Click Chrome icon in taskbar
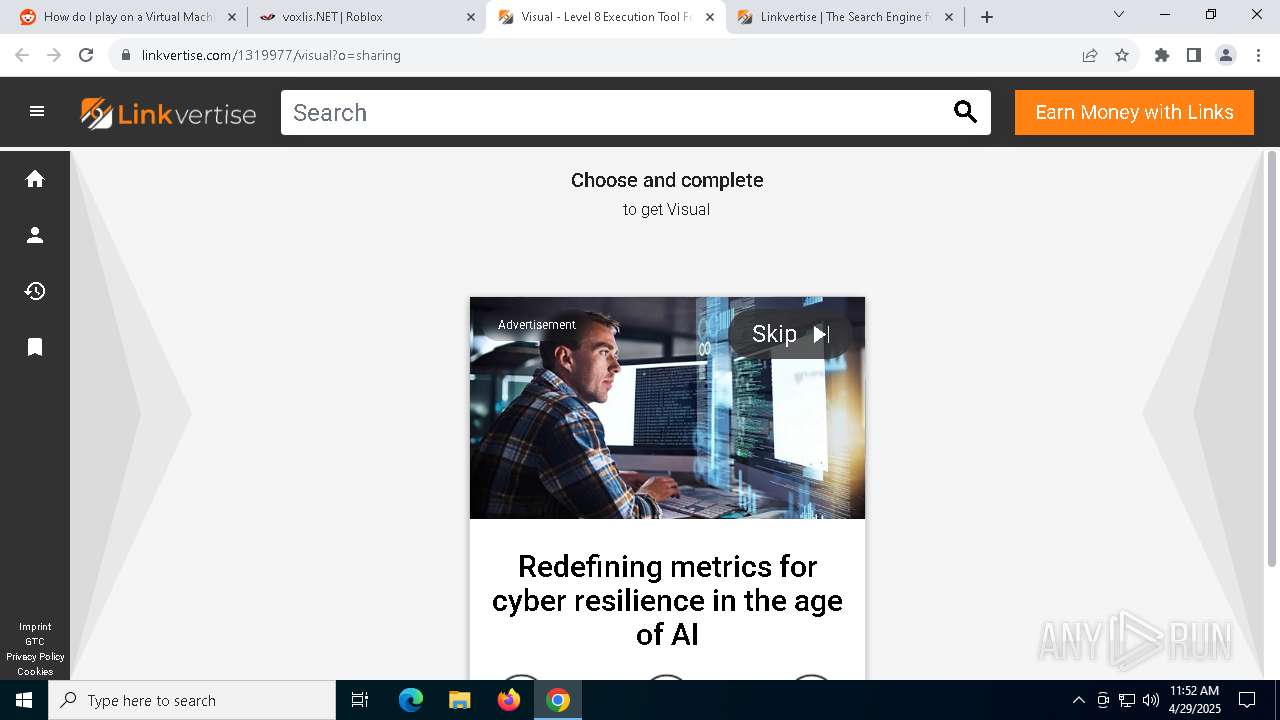The height and width of the screenshot is (720, 1280). coord(558,700)
